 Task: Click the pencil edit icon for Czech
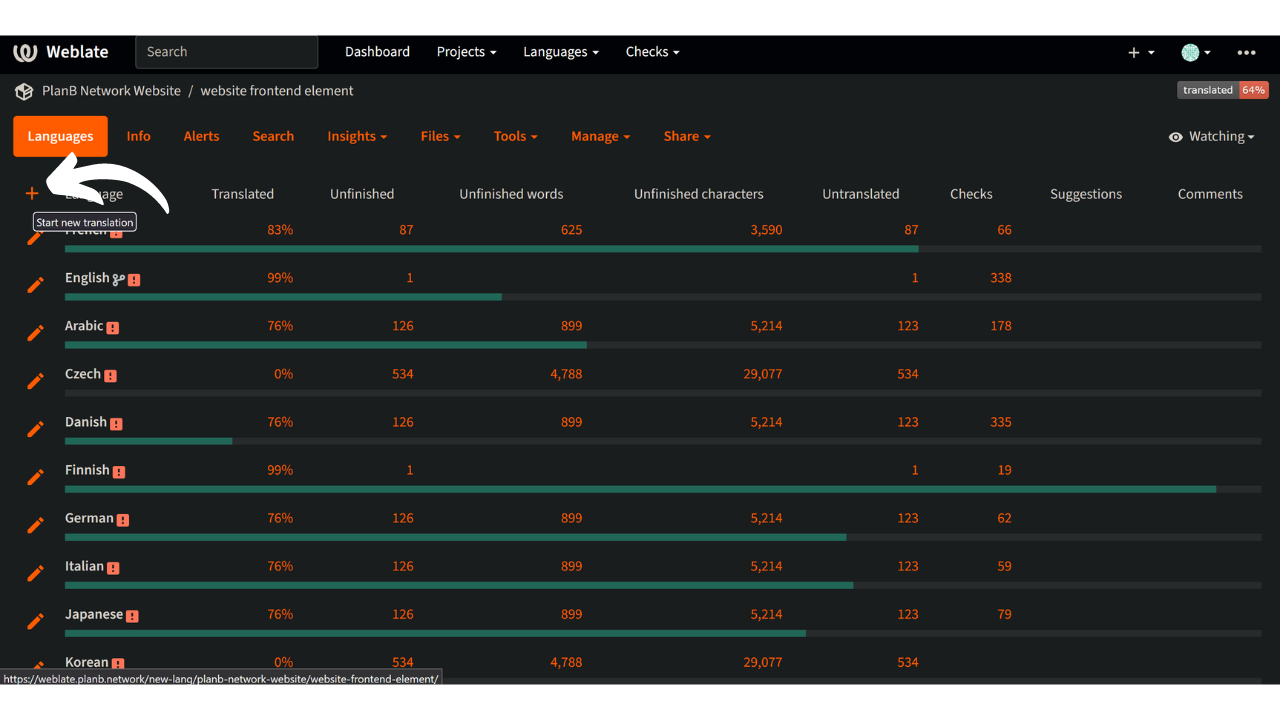pyautogui.click(x=35, y=381)
